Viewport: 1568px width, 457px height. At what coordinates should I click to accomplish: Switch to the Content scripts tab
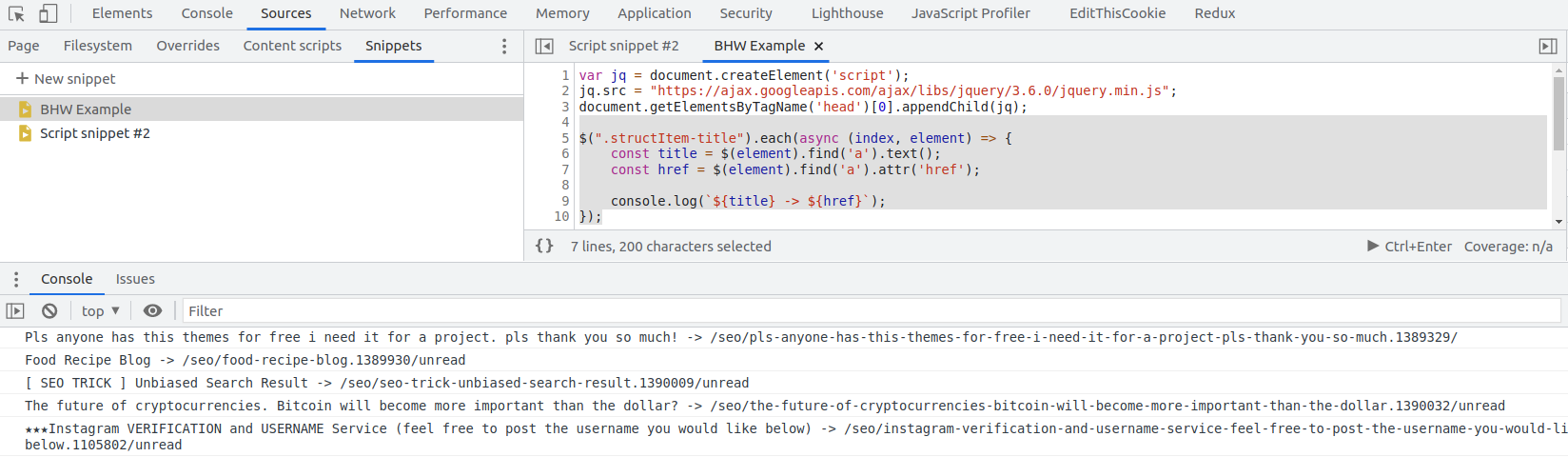point(292,46)
